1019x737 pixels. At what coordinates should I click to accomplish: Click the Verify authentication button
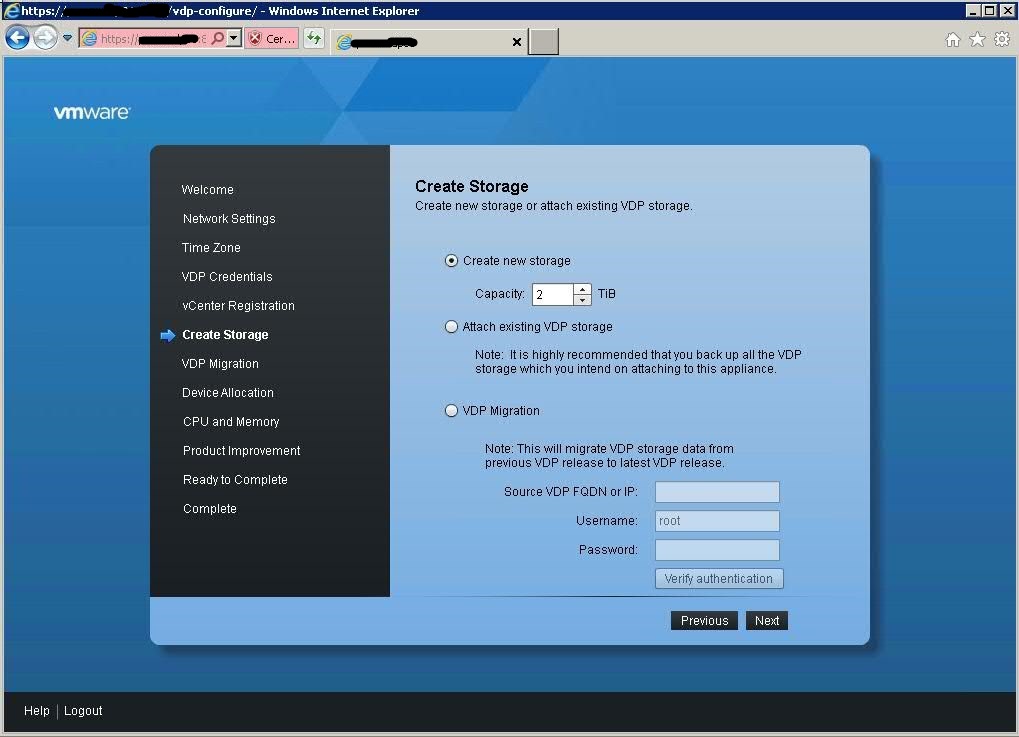pyautogui.click(x=719, y=578)
